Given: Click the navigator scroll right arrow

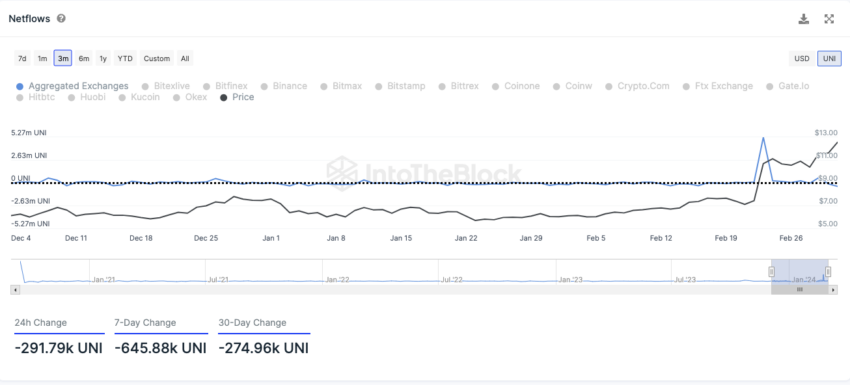Looking at the screenshot, I should 833,290.
